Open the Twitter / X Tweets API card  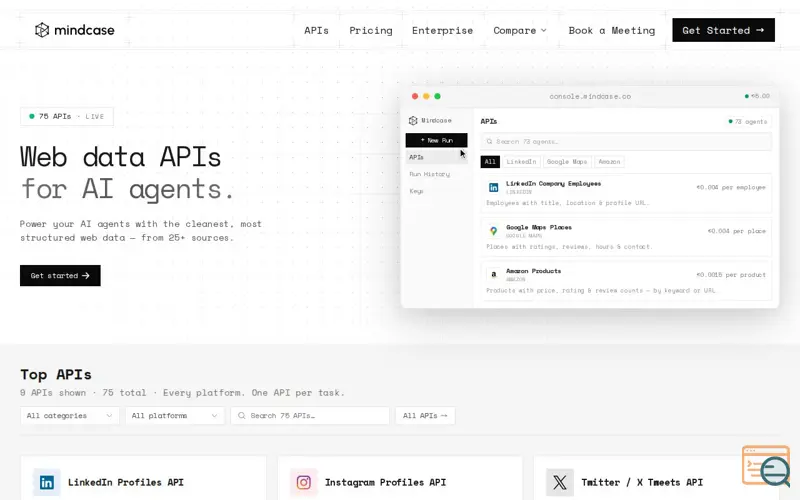click(x=657, y=478)
